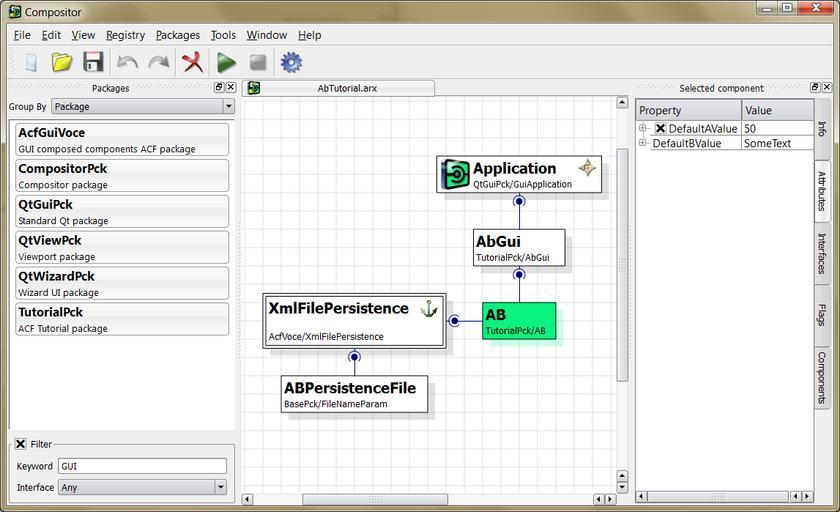Click the red X delete icon
The height and width of the screenshot is (512, 840).
[x=192, y=62]
